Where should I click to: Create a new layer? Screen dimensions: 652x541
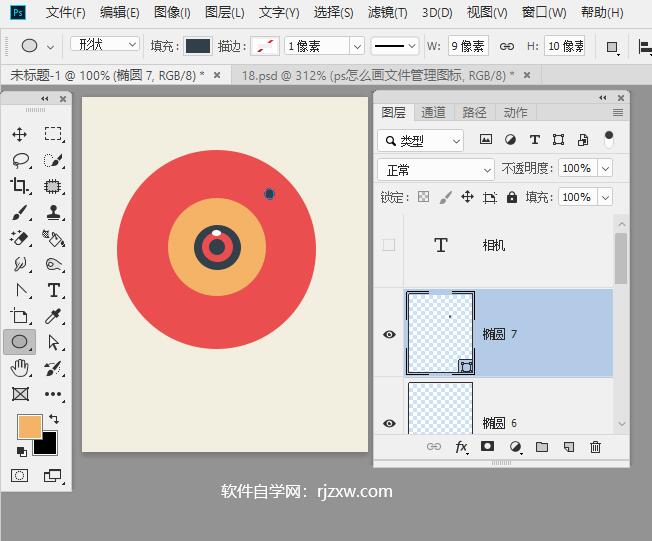[569, 447]
